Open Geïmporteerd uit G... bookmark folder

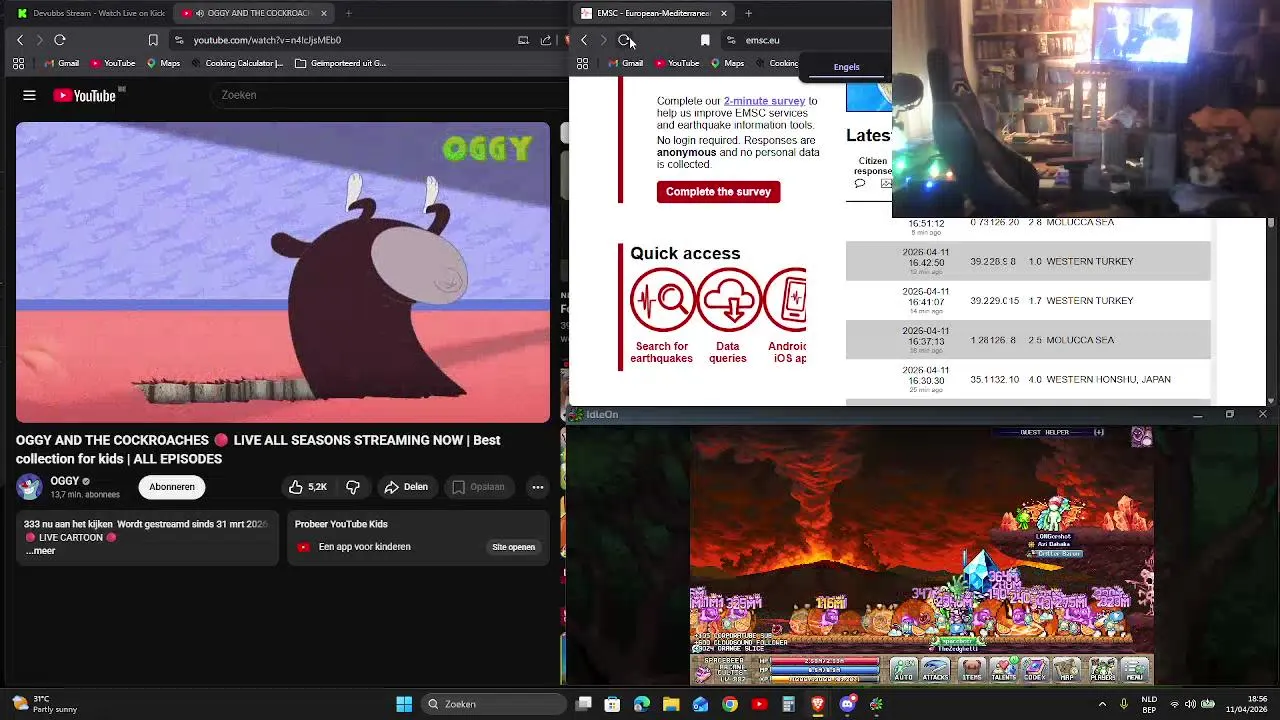(x=341, y=63)
